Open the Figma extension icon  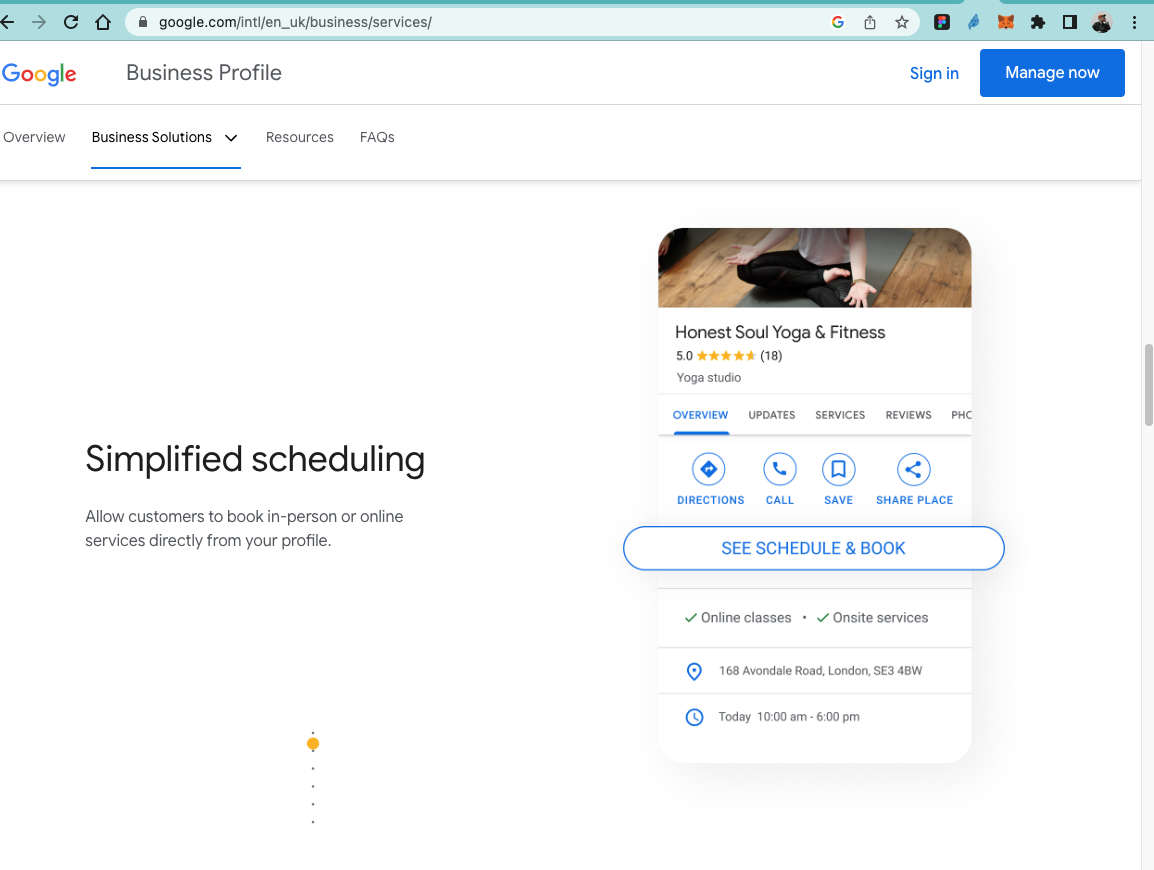pos(942,22)
